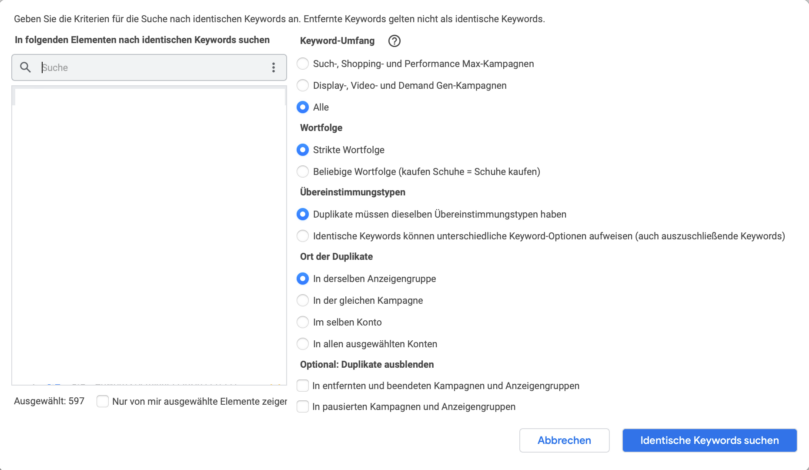Viewport: 809px width, 470px height.
Task: Select Duplikate müssen dieselben Übereinstimmungstypen haben
Action: point(303,214)
